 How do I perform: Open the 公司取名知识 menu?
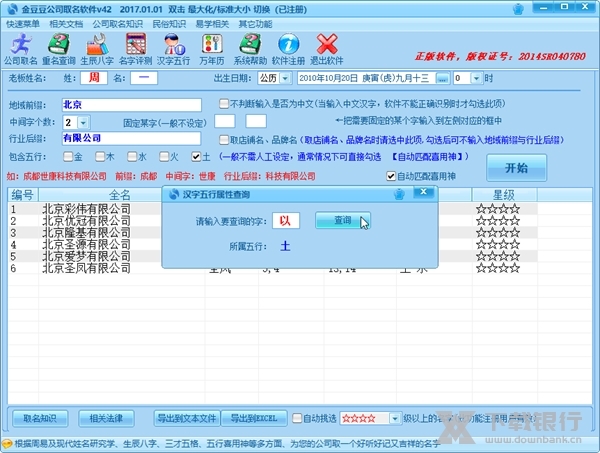click(117, 24)
